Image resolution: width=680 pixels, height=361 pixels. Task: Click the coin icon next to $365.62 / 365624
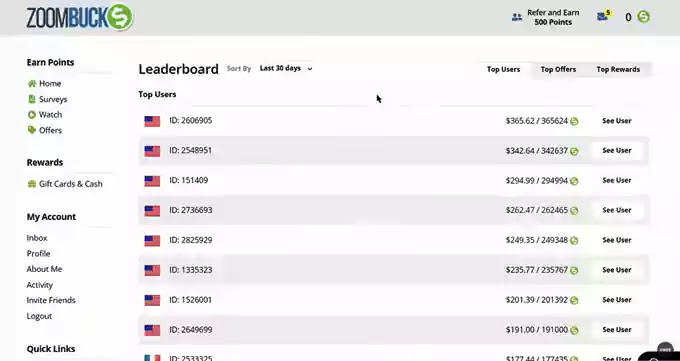click(x=574, y=121)
